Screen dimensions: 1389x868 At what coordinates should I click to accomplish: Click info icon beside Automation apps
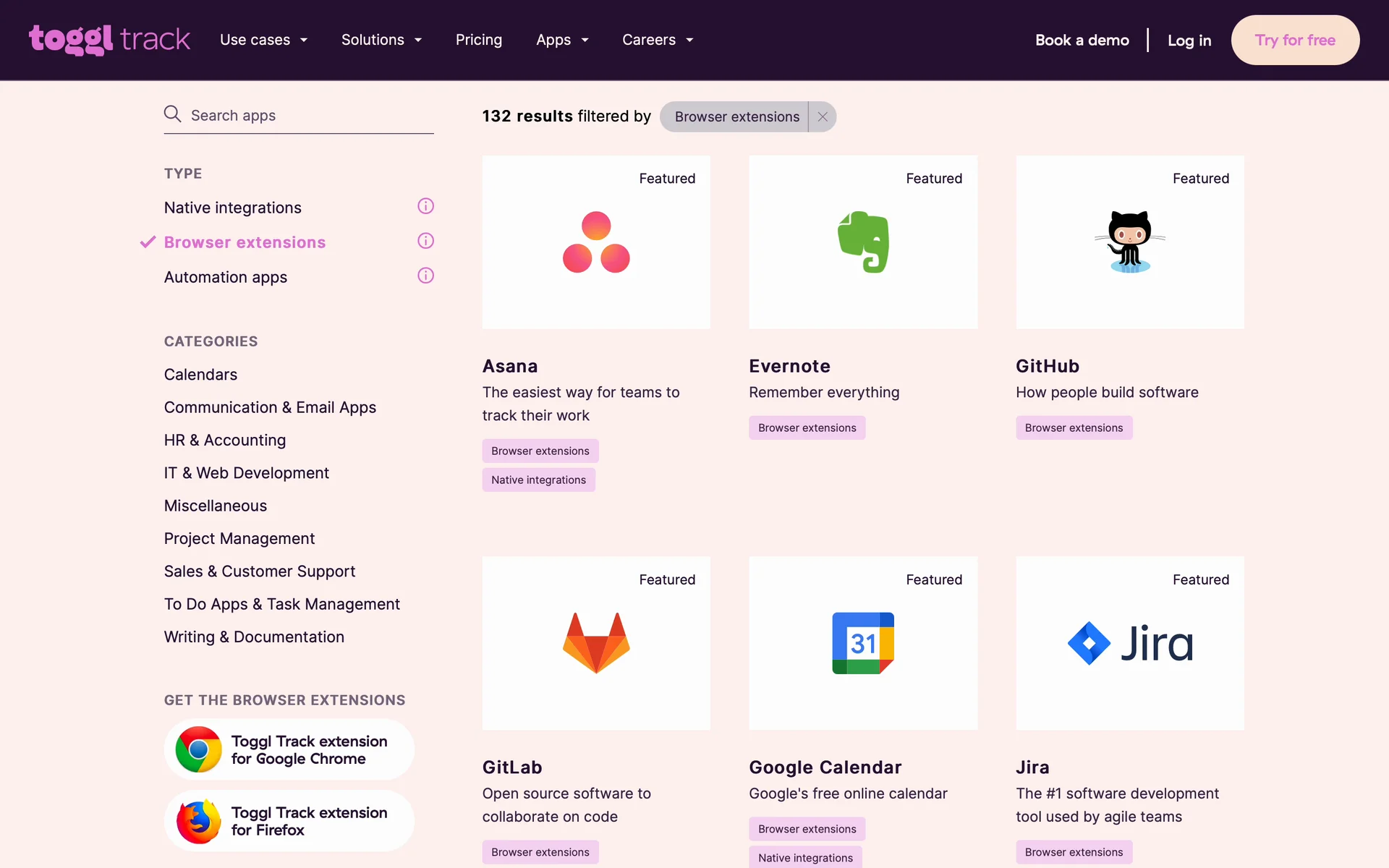[x=425, y=276]
